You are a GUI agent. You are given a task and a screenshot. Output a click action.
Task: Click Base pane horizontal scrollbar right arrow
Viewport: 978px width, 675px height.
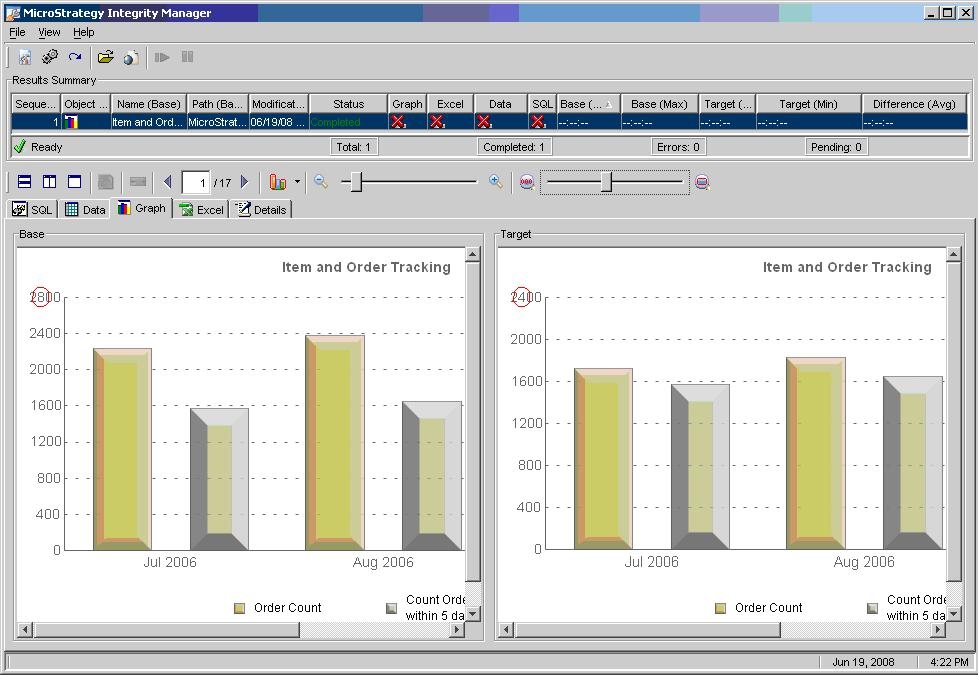click(457, 629)
